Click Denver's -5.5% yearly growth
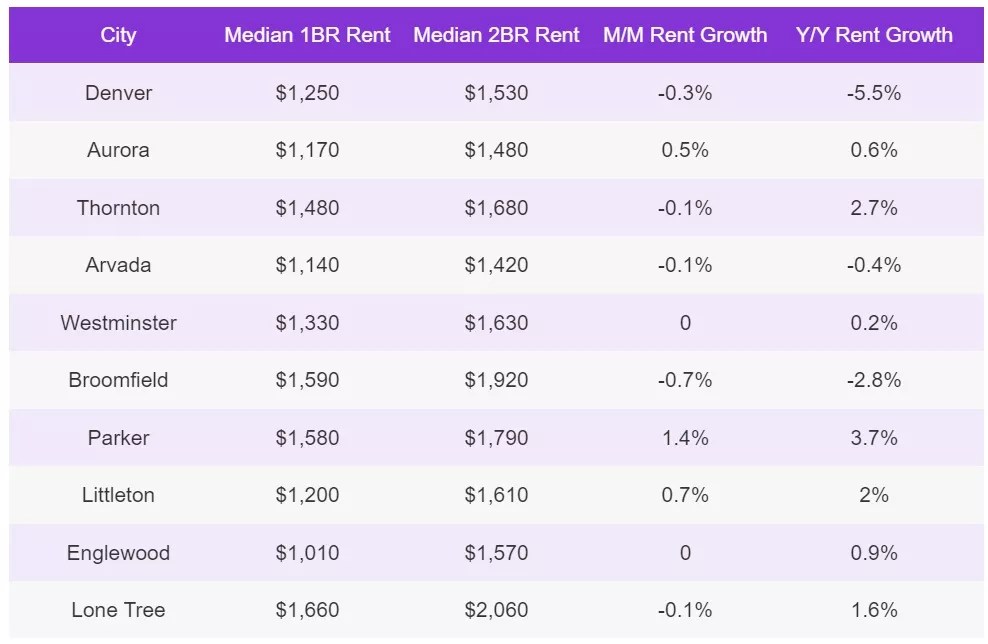 pyautogui.click(x=874, y=93)
